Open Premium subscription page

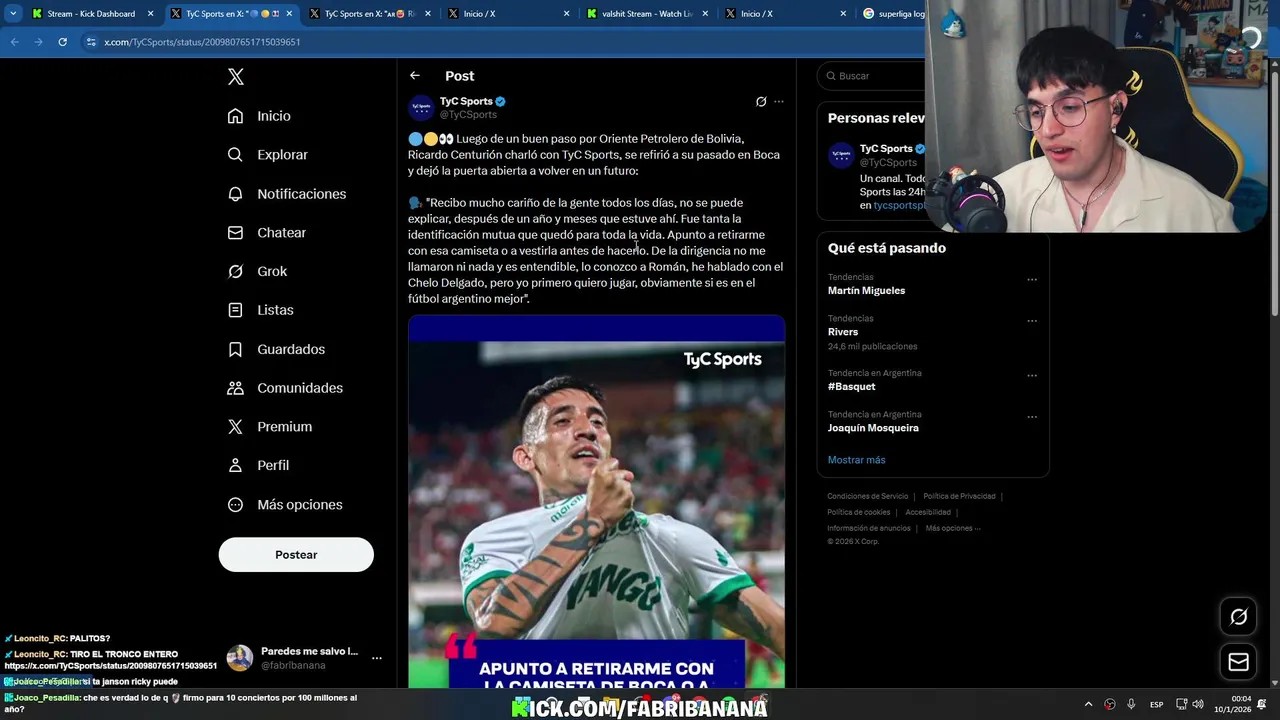[x=269, y=427]
